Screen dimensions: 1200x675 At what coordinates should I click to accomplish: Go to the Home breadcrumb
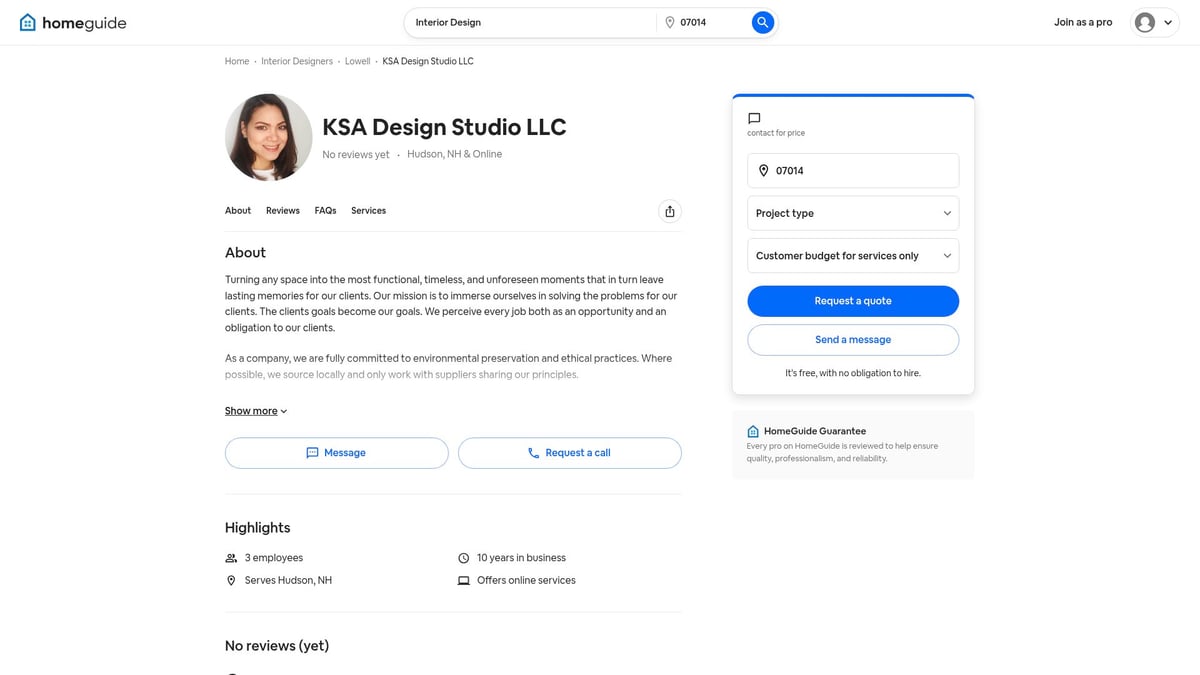(x=237, y=61)
